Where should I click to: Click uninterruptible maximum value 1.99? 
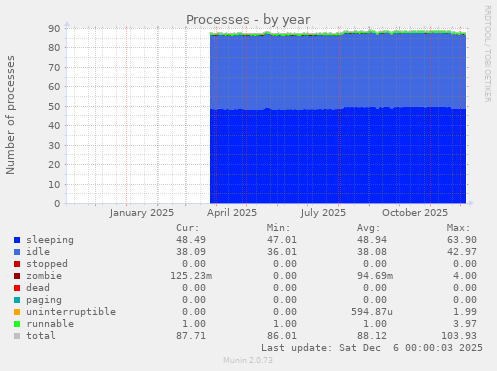click(465, 312)
